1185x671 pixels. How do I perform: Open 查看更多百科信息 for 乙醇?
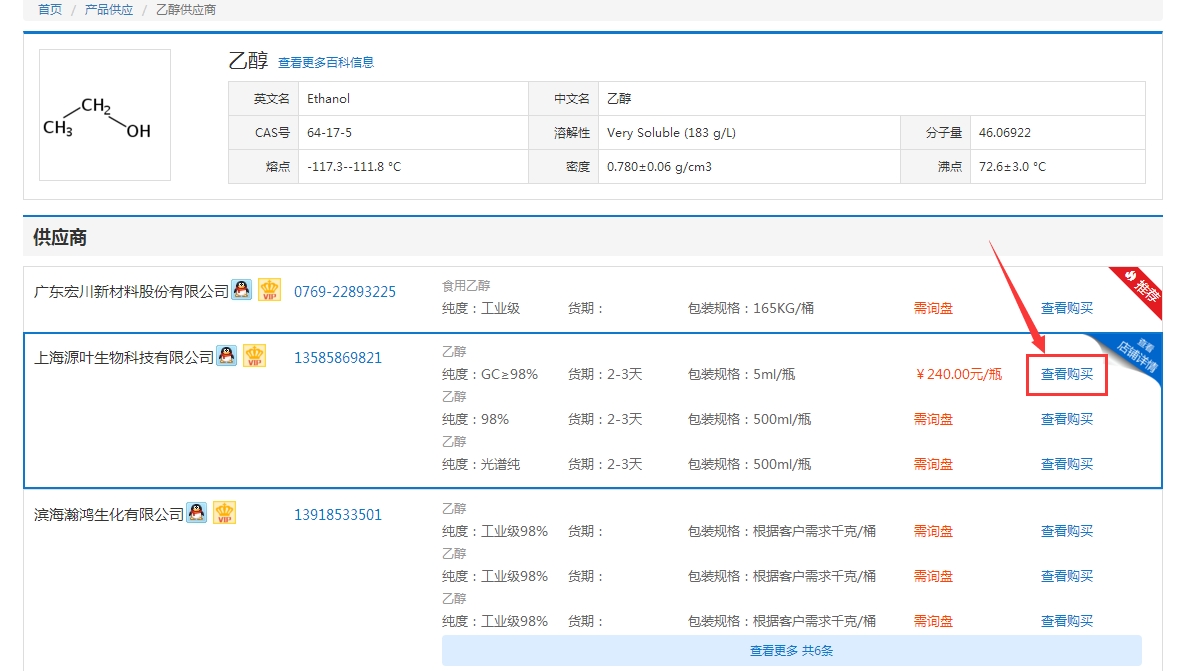(329, 62)
